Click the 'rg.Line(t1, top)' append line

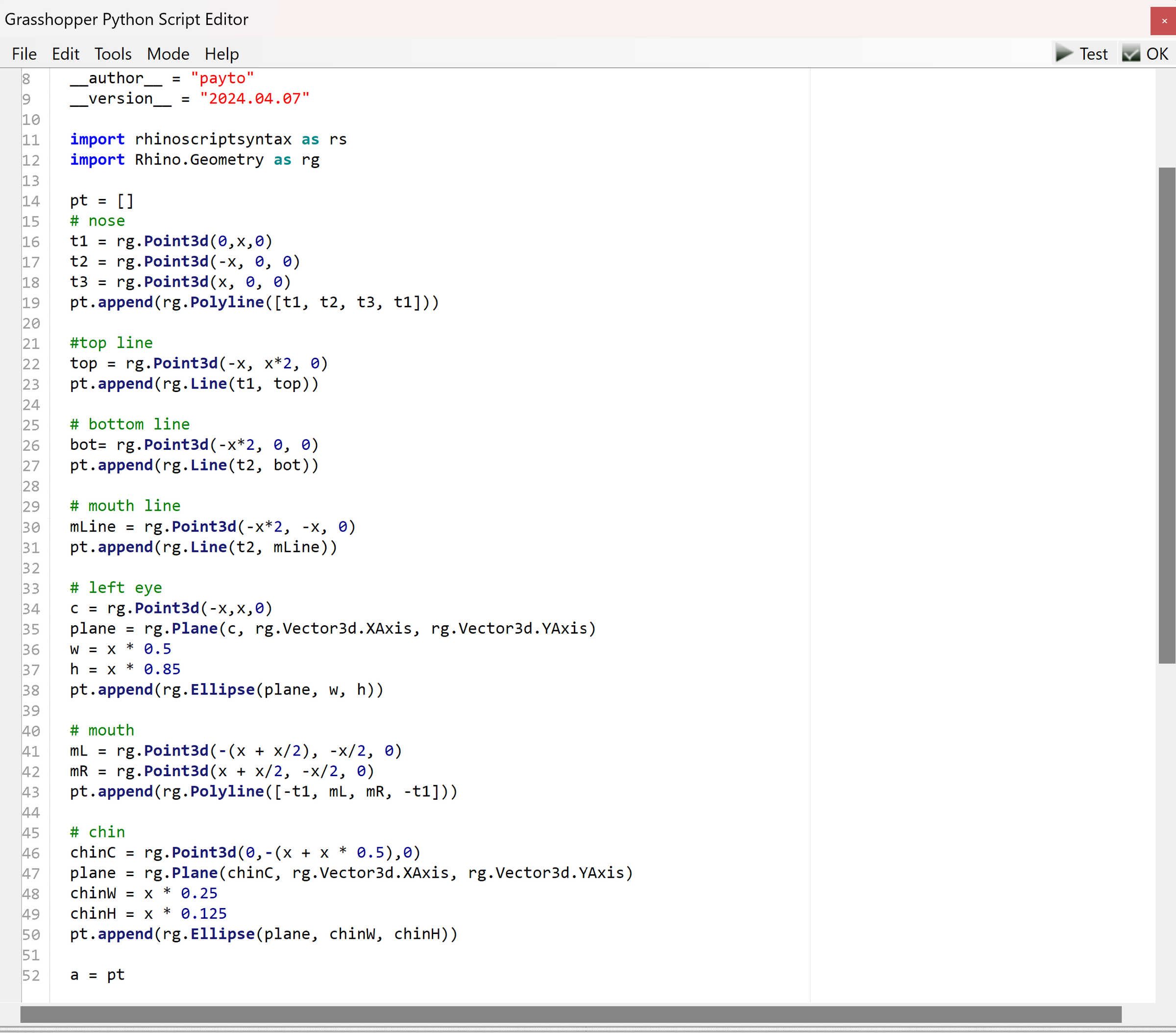pos(194,384)
